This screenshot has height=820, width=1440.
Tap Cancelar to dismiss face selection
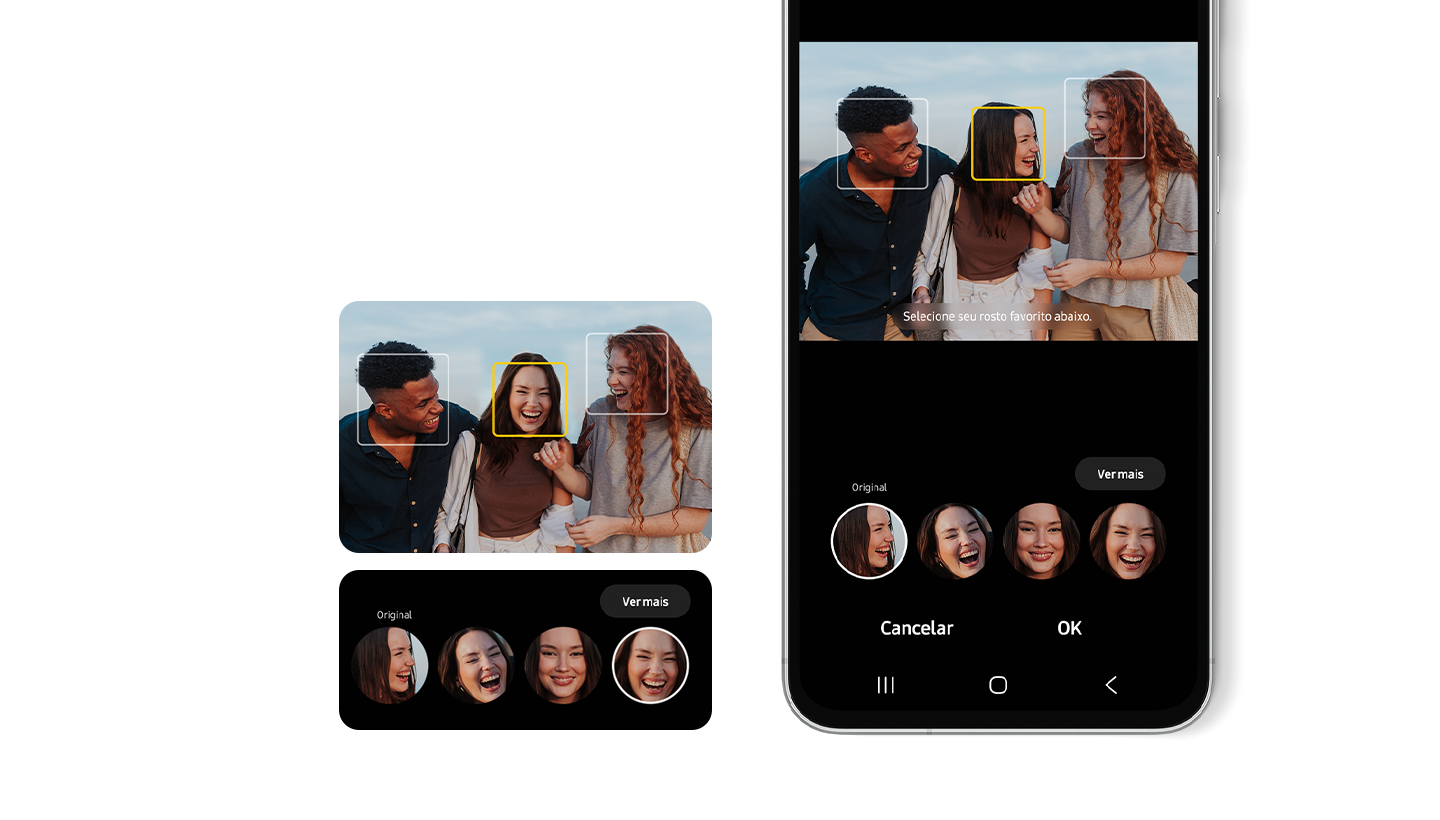click(x=916, y=628)
